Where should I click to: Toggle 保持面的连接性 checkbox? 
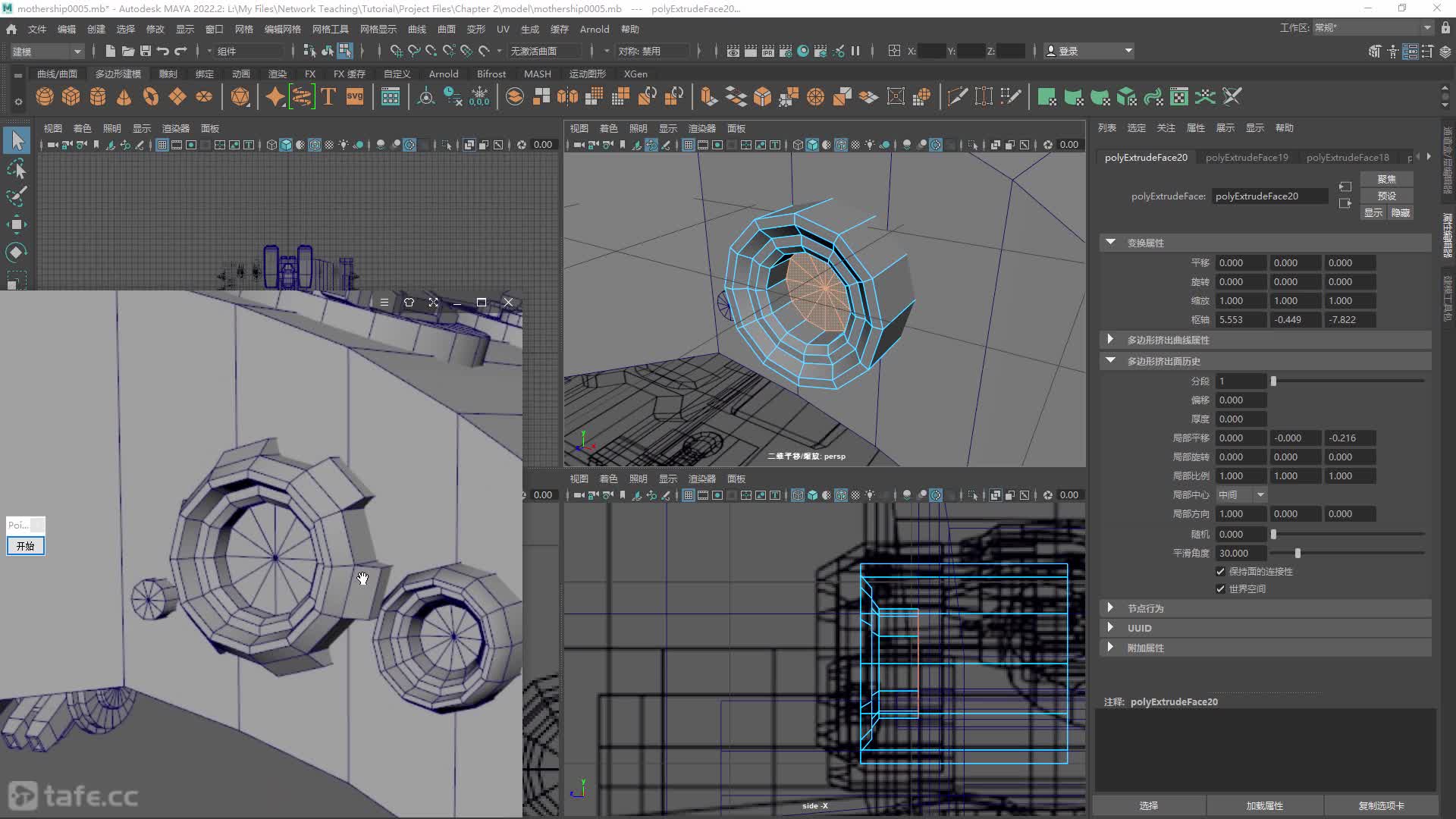tap(1220, 572)
